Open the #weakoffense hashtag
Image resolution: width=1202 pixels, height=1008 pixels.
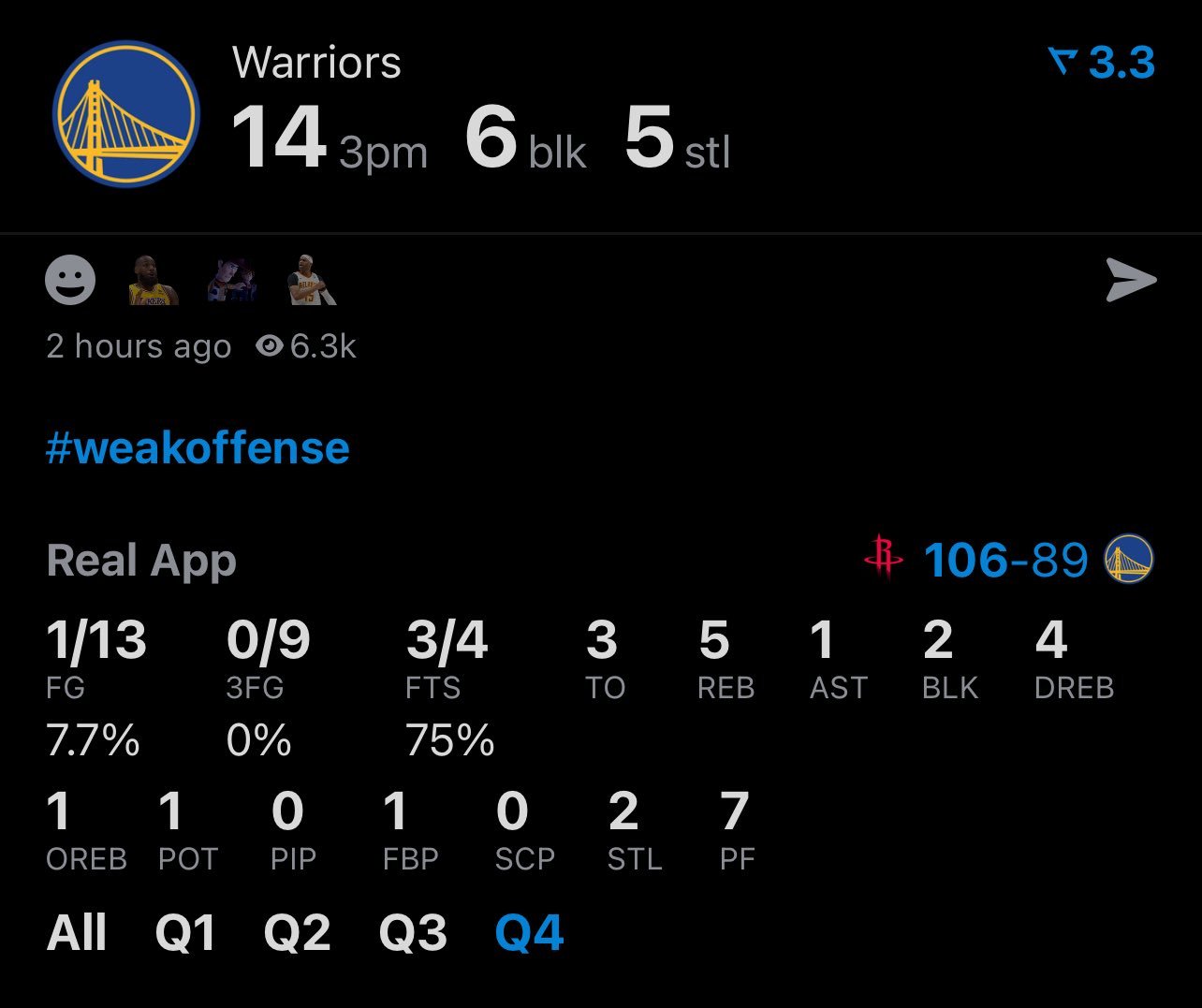coord(198,448)
